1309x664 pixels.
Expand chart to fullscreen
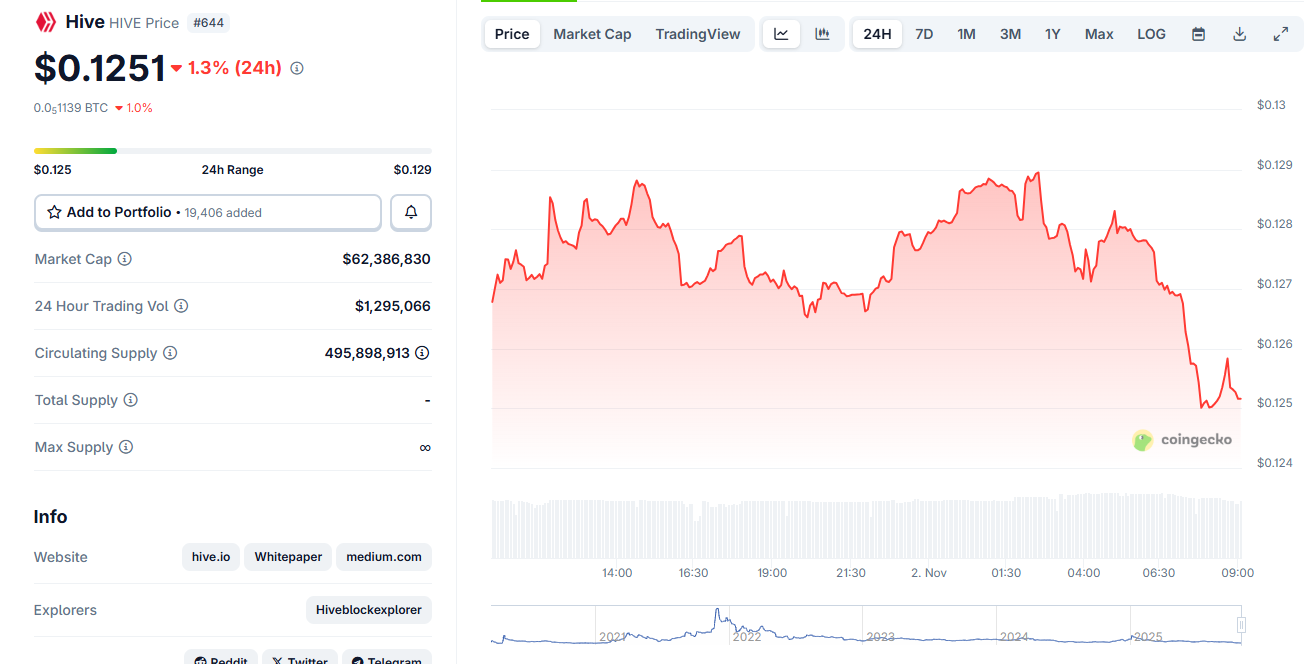(x=1280, y=34)
